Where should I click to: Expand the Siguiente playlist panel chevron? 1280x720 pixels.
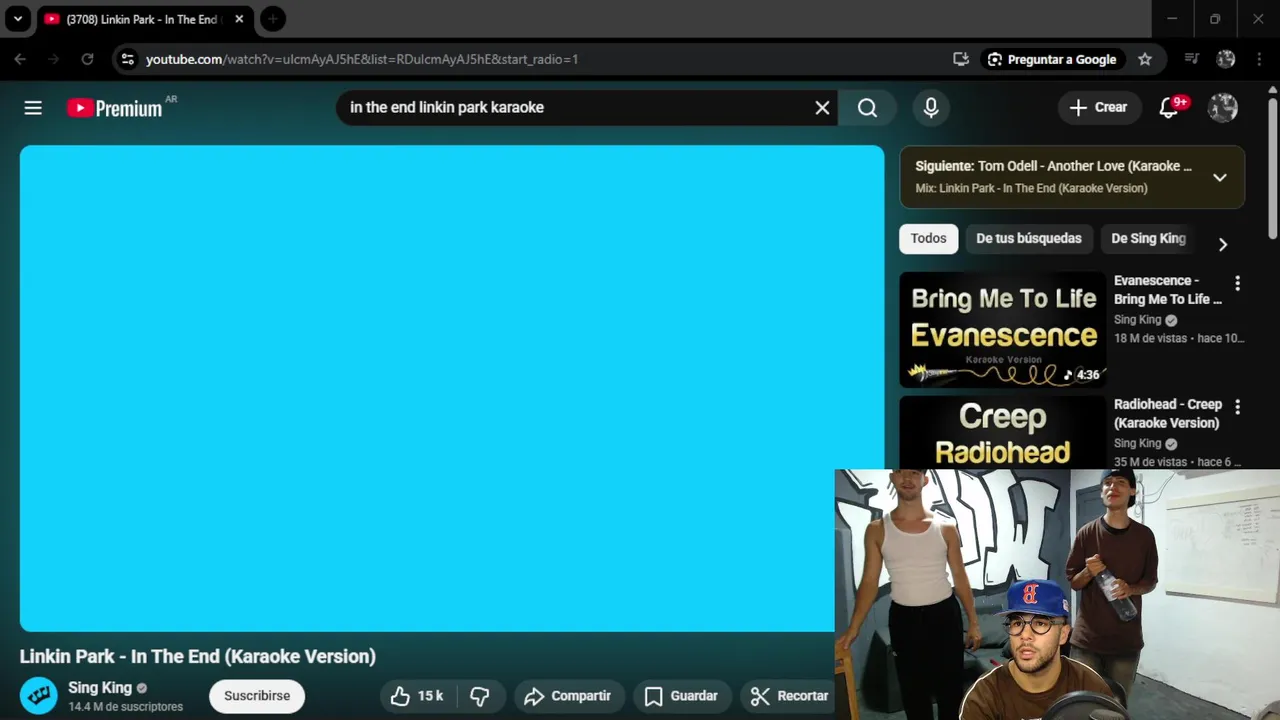click(1220, 177)
